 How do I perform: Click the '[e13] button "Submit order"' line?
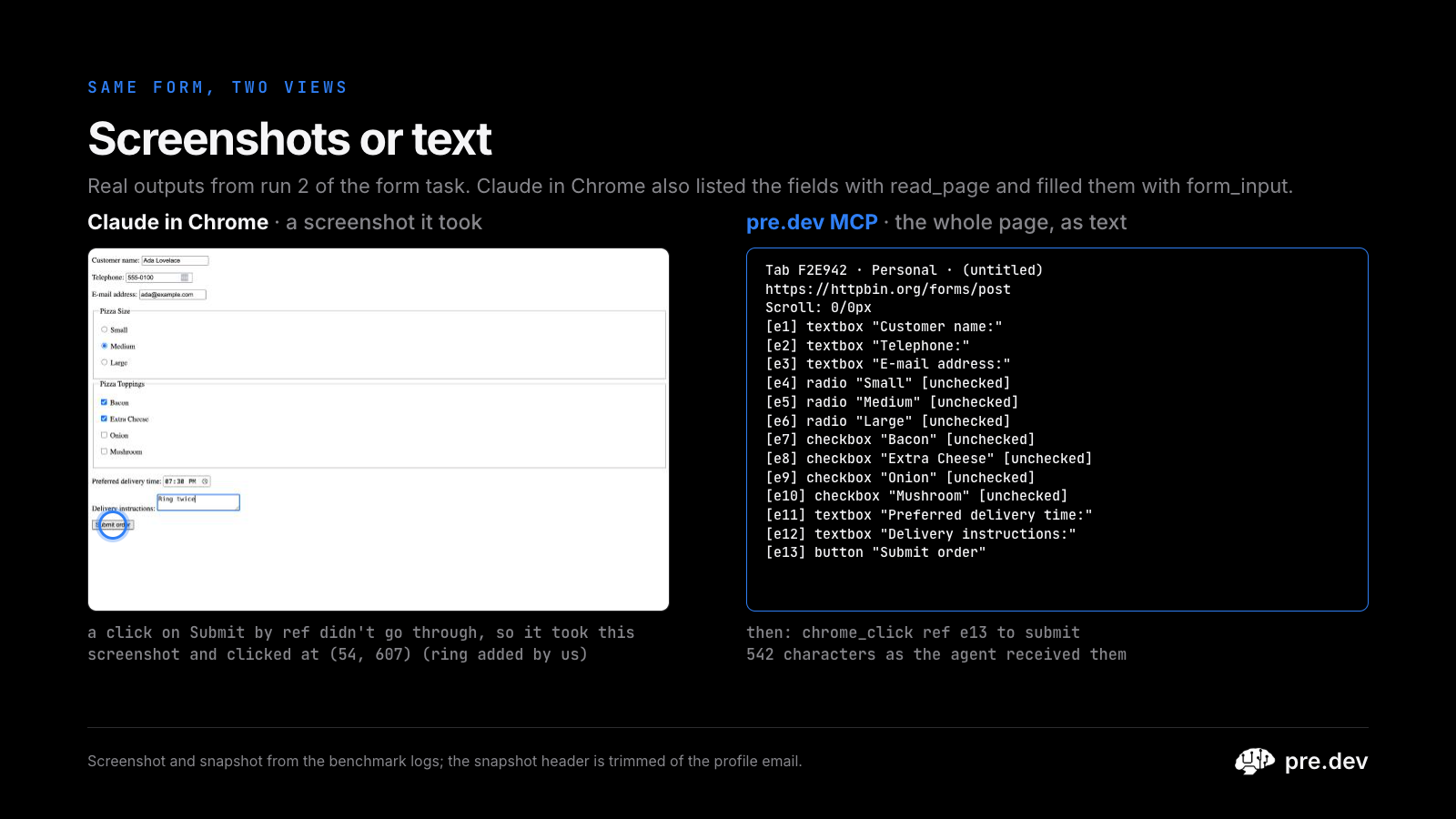tap(875, 552)
